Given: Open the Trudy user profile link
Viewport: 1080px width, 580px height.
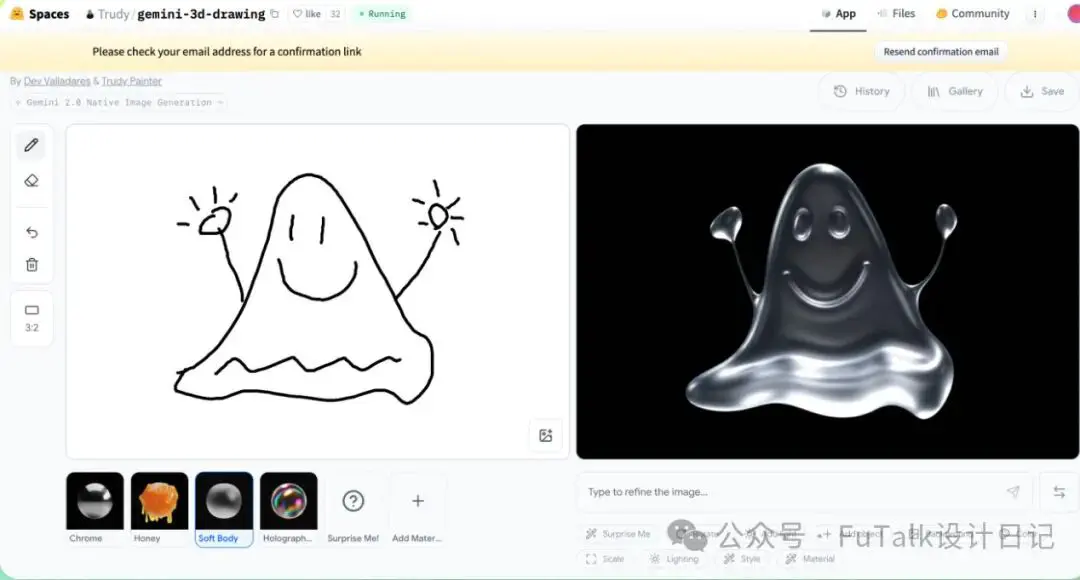Looking at the screenshot, I should (x=113, y=14).
